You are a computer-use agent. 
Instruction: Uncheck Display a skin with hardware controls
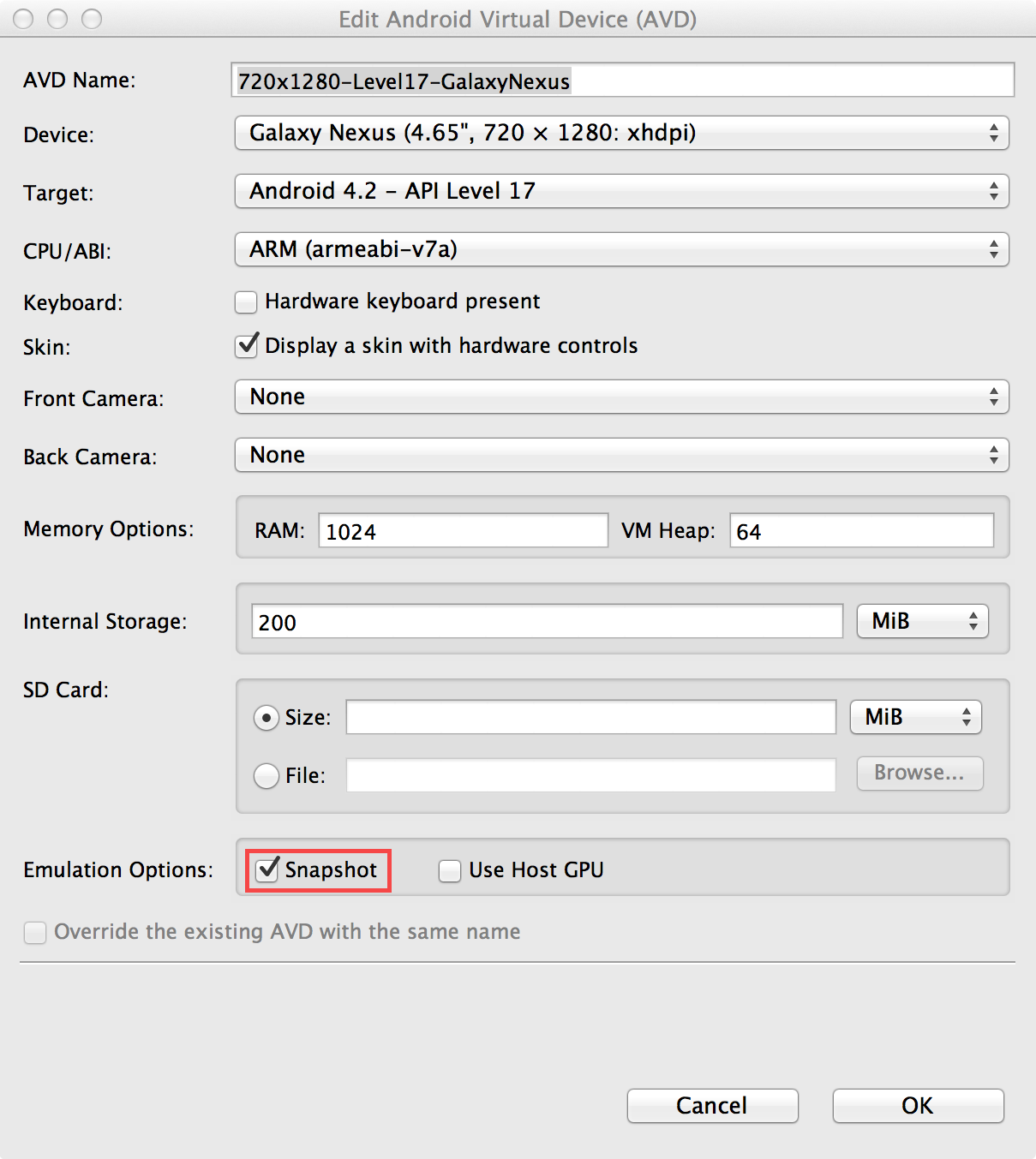click(x=246, y=346)
